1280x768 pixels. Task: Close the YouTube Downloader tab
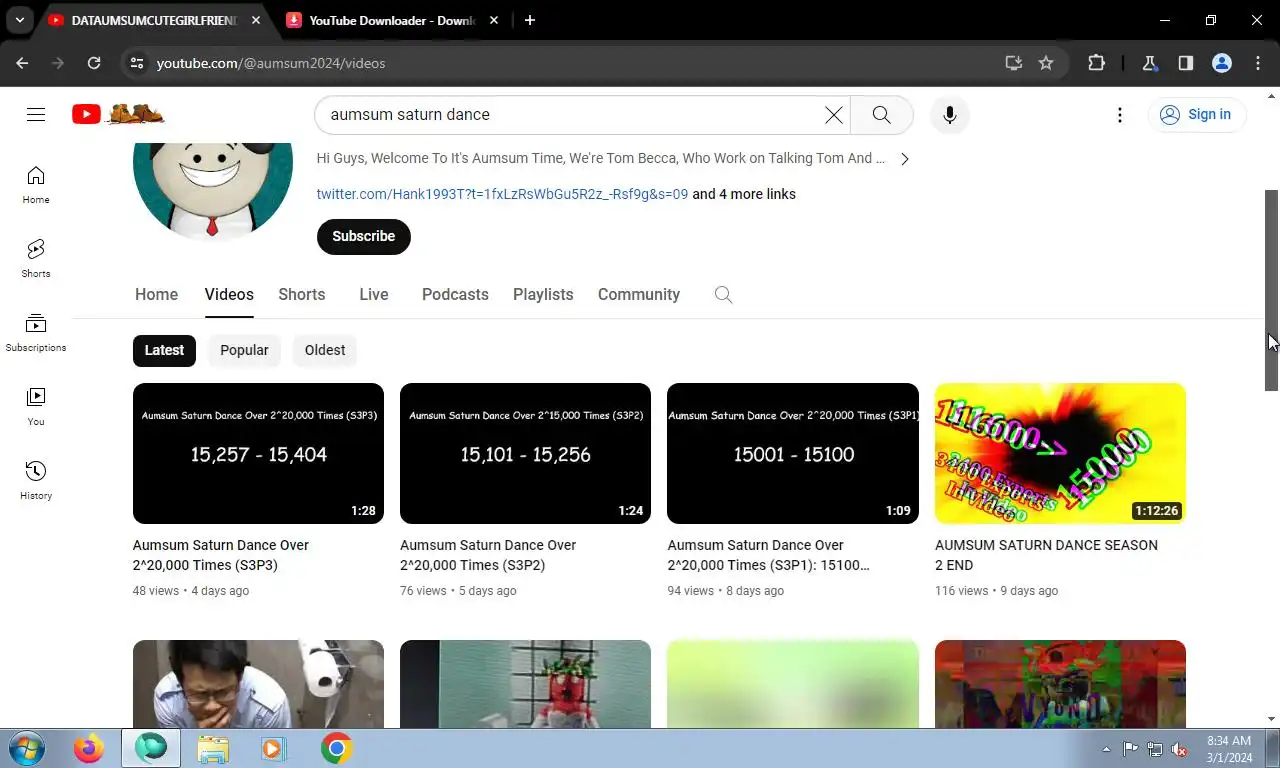pos(494,20)
